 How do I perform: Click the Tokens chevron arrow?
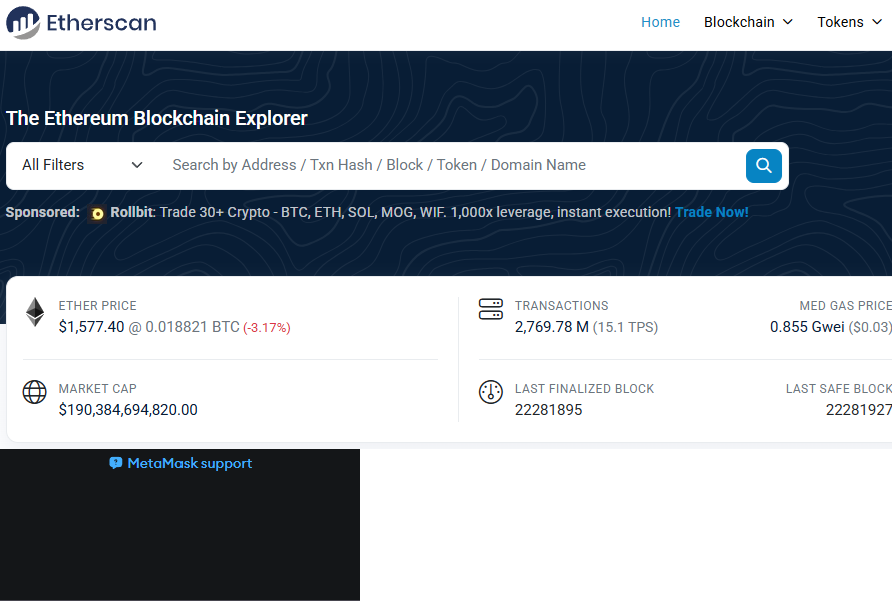(877, 22)
